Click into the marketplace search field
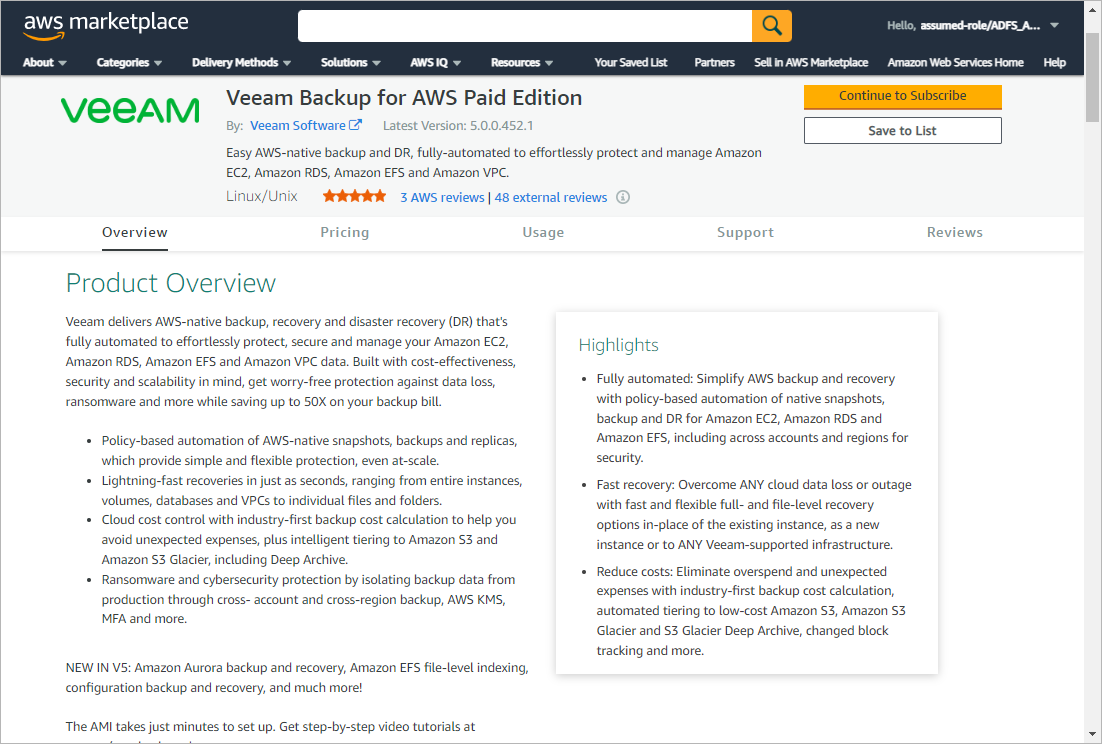 click(x=524, y=26)
